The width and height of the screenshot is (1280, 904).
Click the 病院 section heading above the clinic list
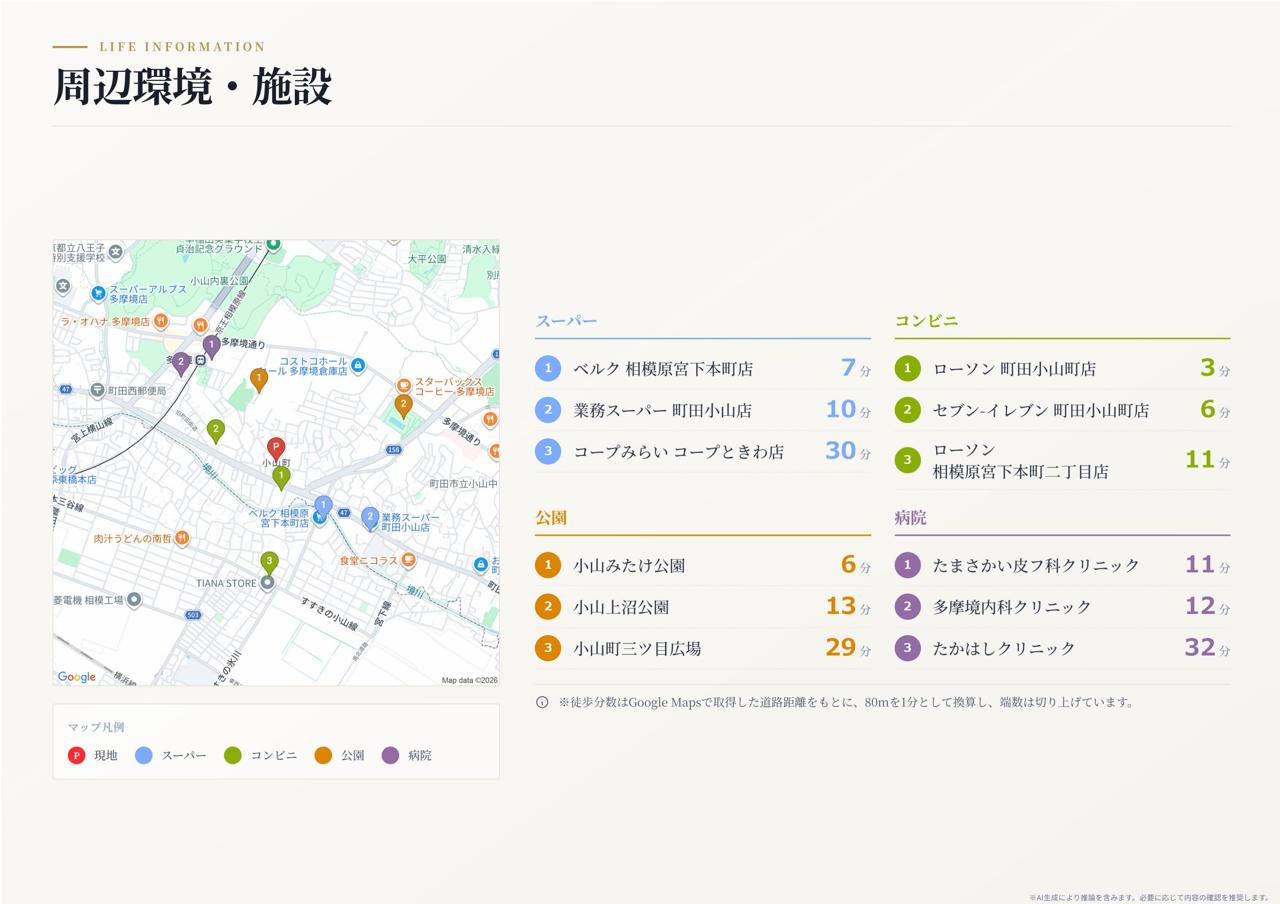tap(910, 518)
